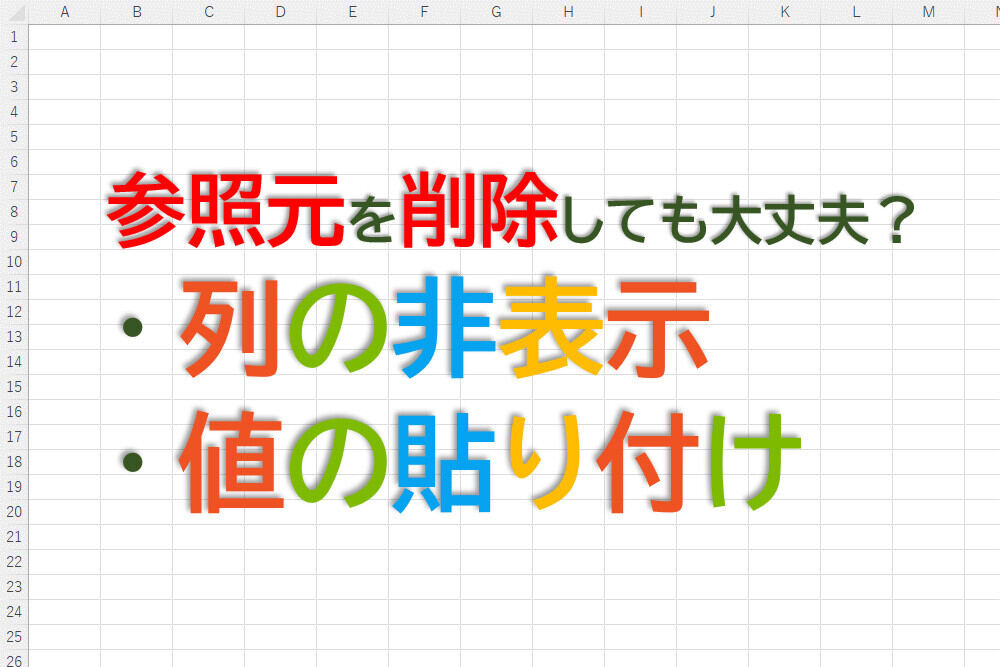The width and height of the screenshot is (1000, 667).
Task: Select column A header
Action: coord(65,12)
